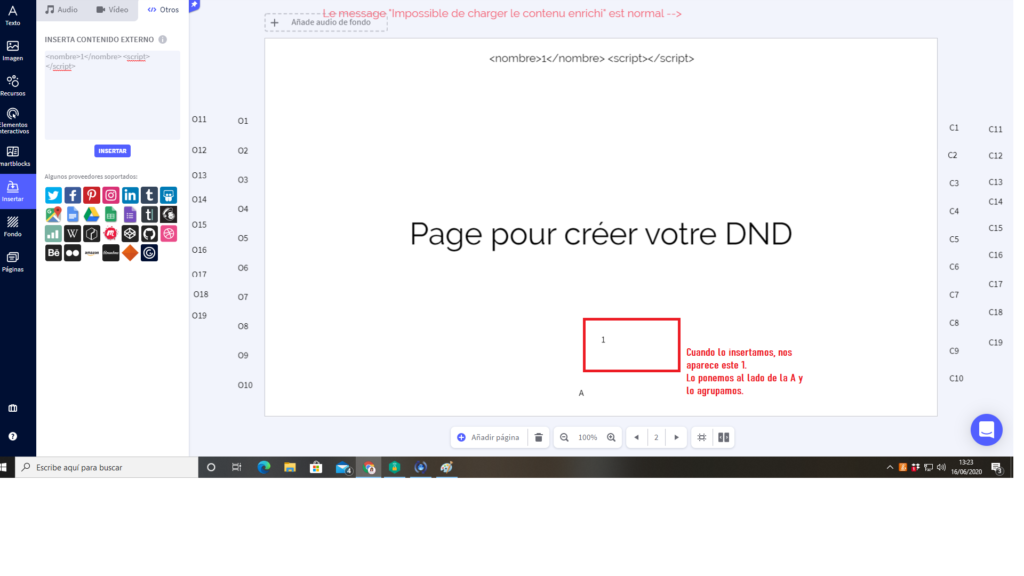
Task: Toggle the grid view button
Action: click(702, 437)
